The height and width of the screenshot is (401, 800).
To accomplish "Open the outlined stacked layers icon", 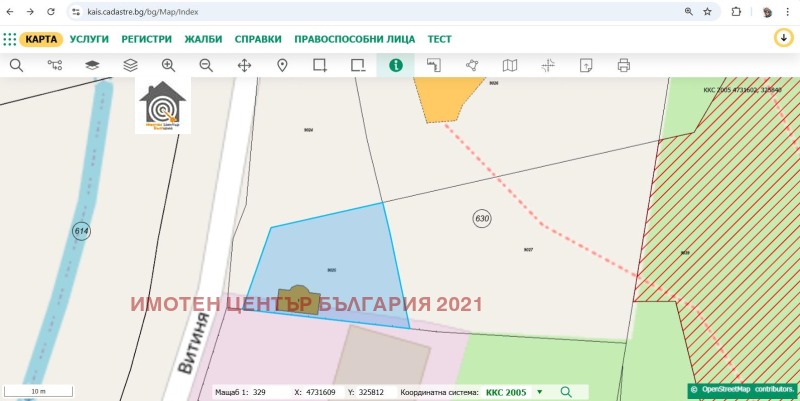I will (x=131, y=65).
